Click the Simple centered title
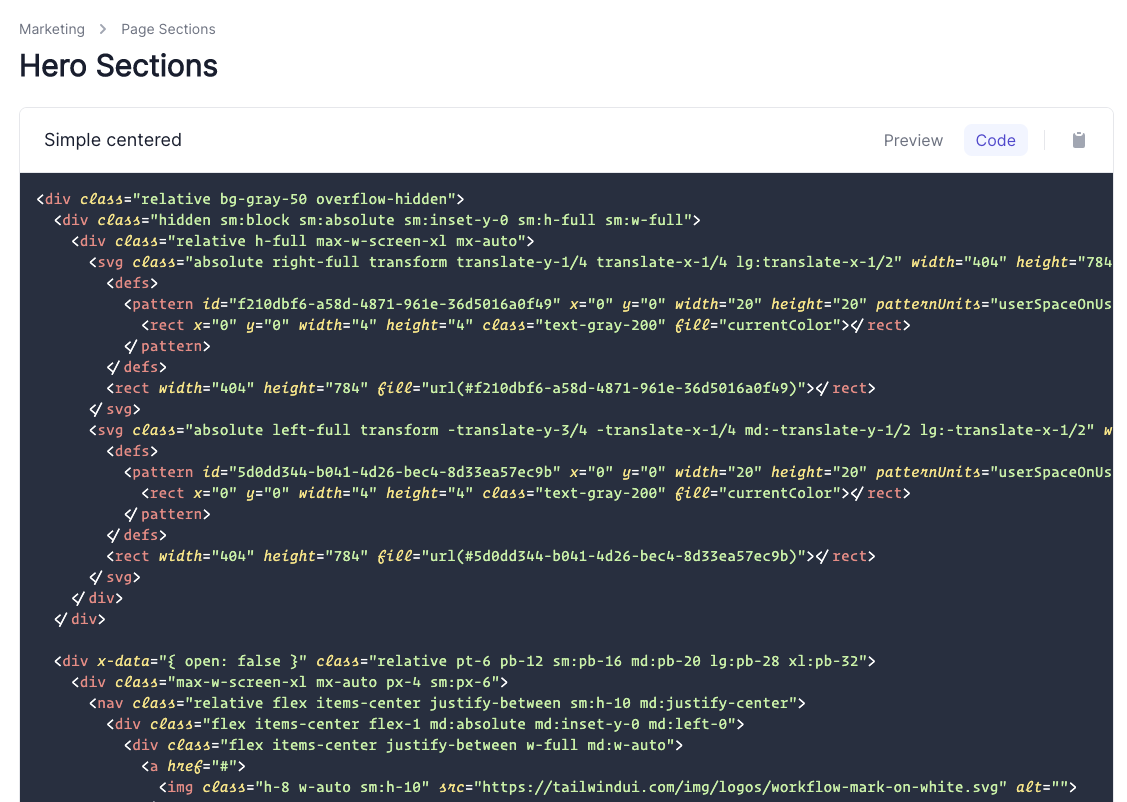Image resolution: width=1127 pixels, height=802 pixels. coord(113,139)
